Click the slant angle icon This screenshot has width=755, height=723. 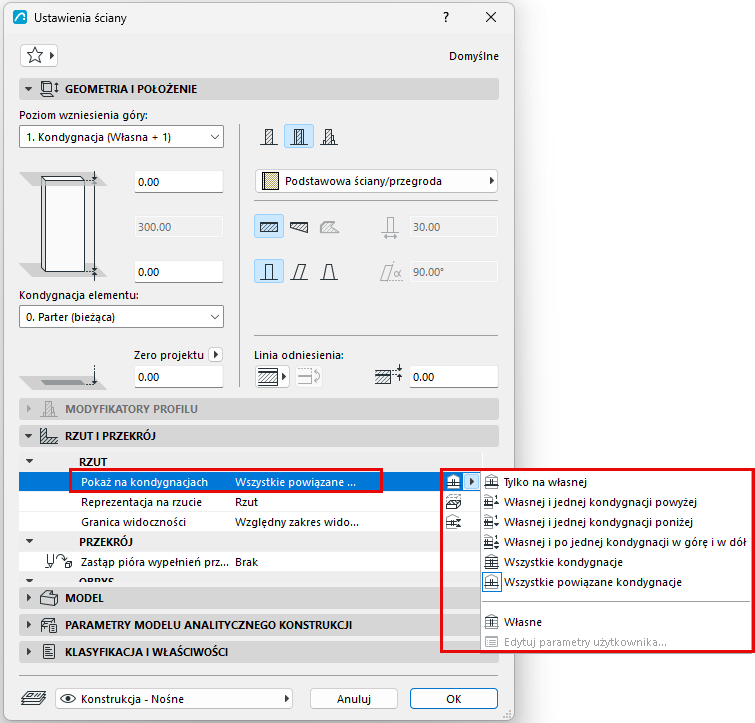click(391, 272)
